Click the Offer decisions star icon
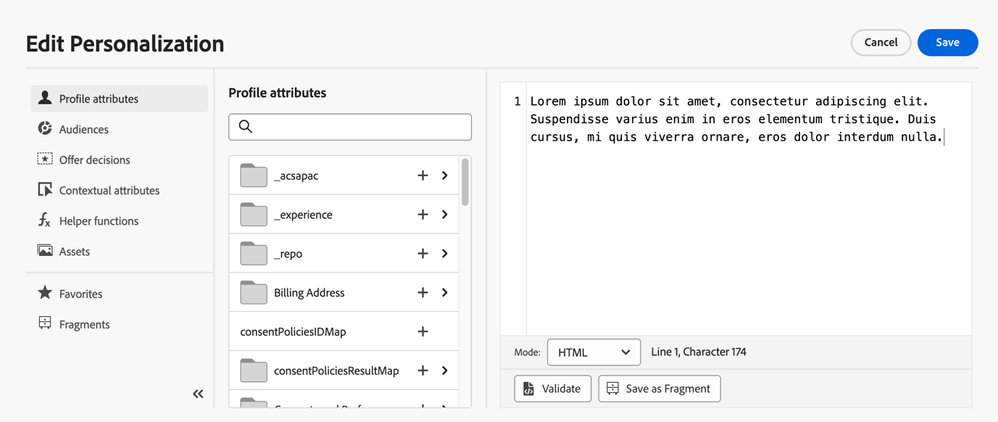 (44, 159)
